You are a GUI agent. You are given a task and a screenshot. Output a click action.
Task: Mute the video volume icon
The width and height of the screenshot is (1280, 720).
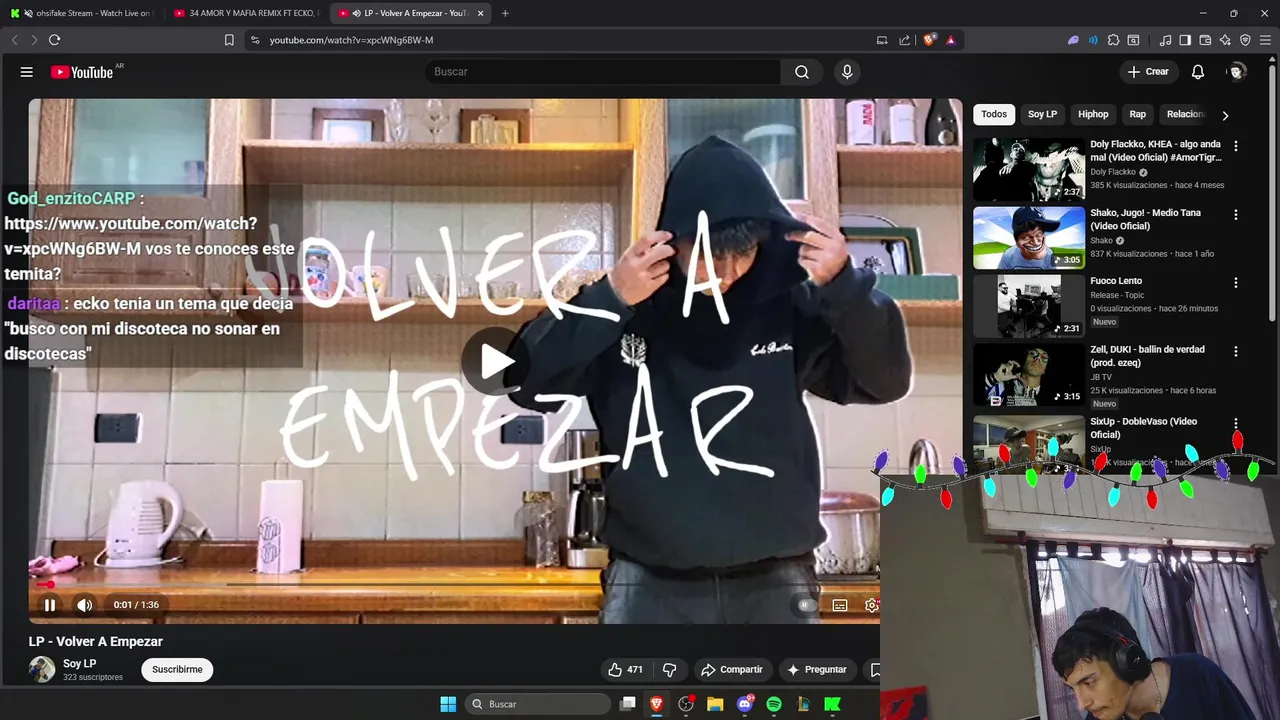click(x=85, y=605)
